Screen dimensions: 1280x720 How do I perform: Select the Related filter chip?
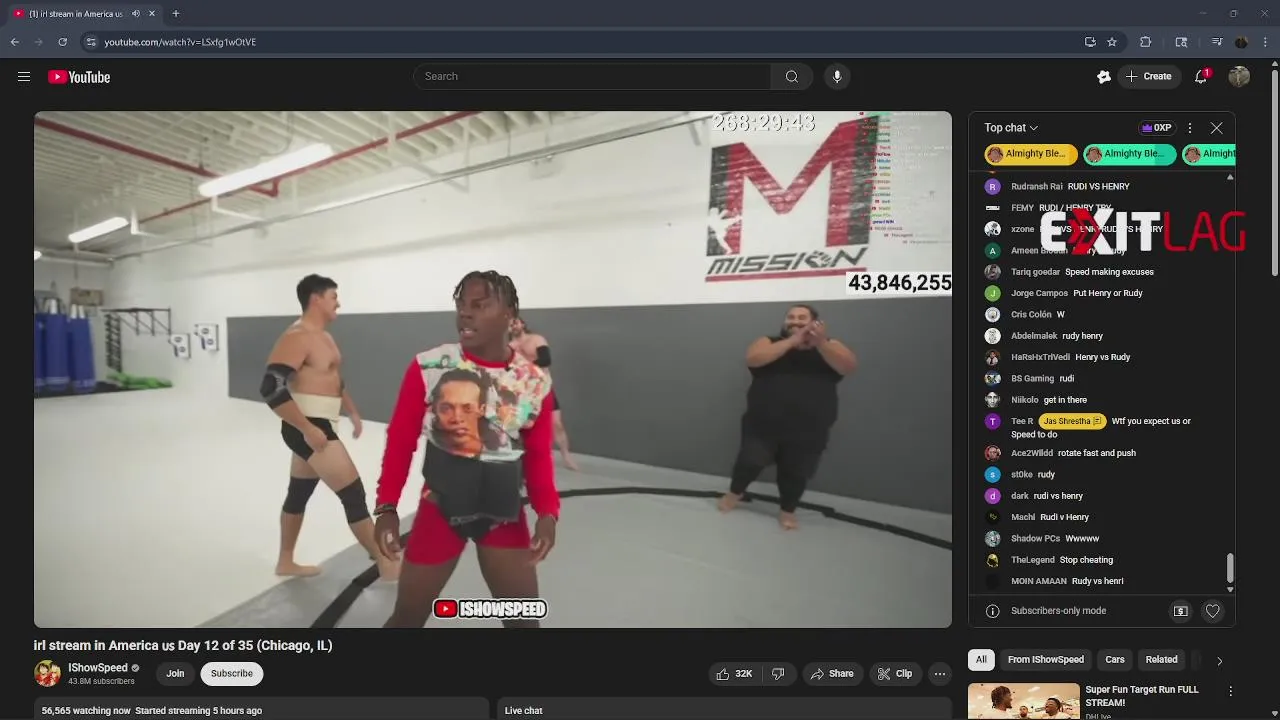click(x=1161, y=660)
